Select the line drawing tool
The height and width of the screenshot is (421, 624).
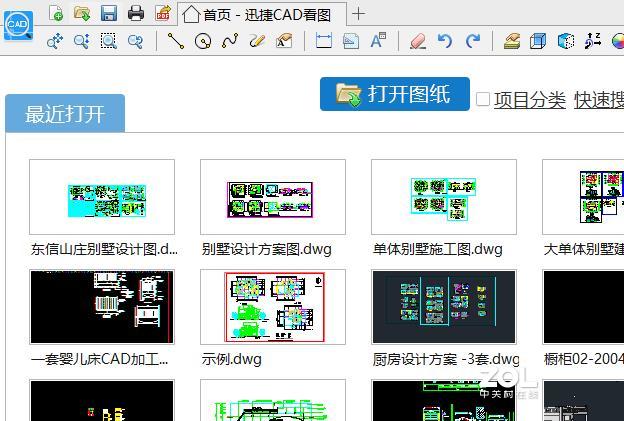tap(176, 41)
